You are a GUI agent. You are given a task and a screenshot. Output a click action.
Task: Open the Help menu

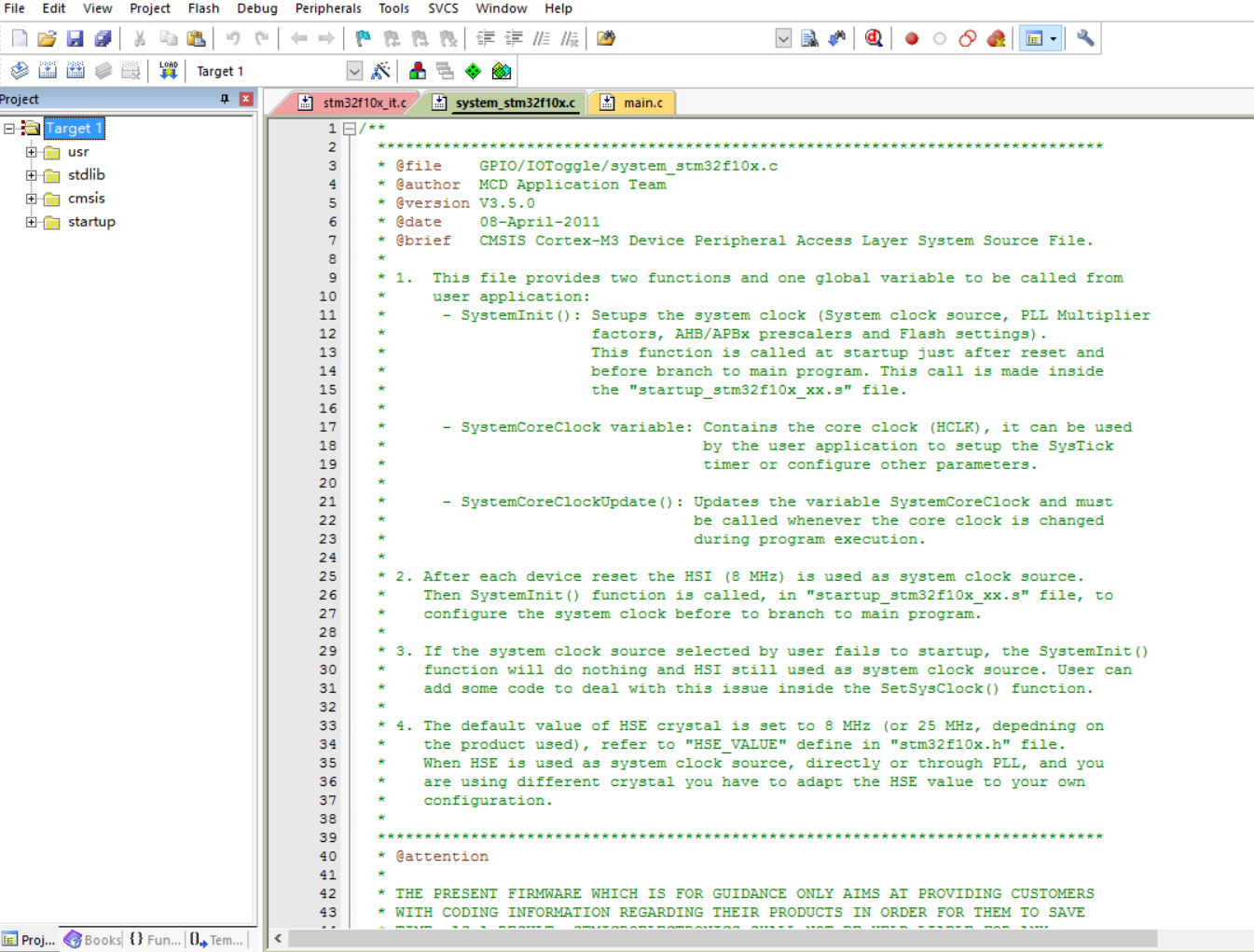click(x=558, y=8)
